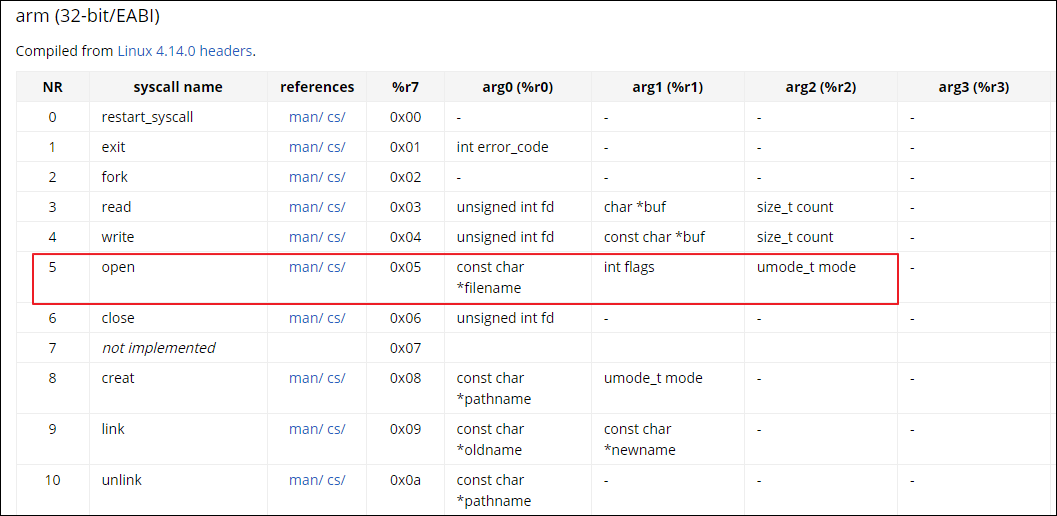Open the cs/ link for close
The height and width of the screenshot is (516, 1057).
336,318
